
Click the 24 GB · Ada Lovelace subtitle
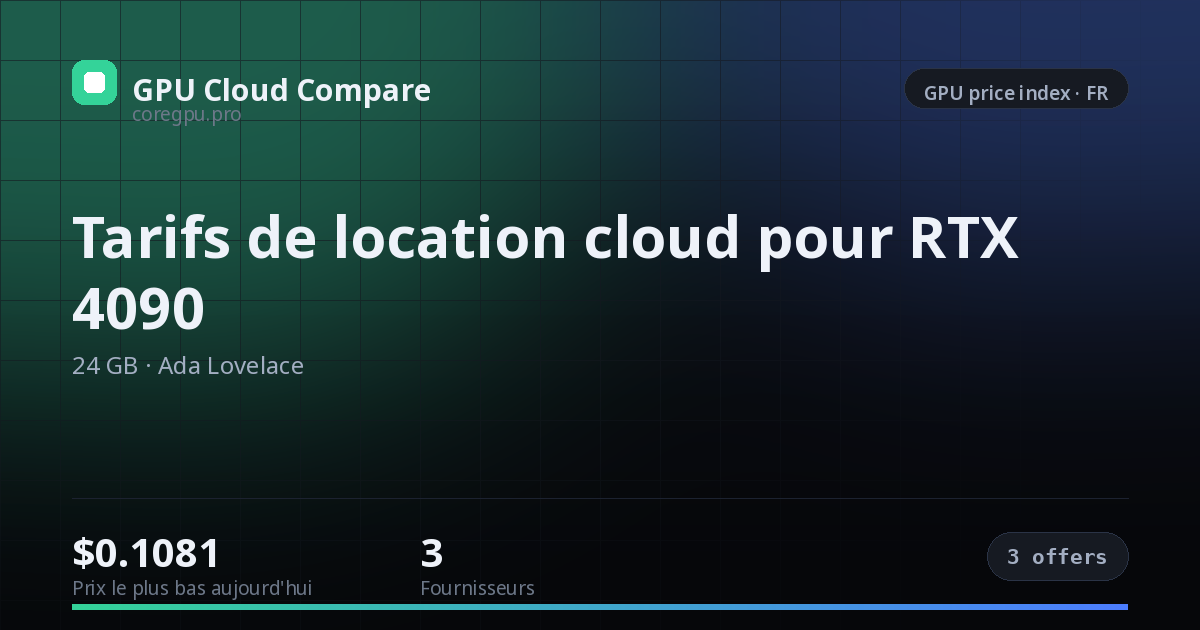(x=188, y=366)
